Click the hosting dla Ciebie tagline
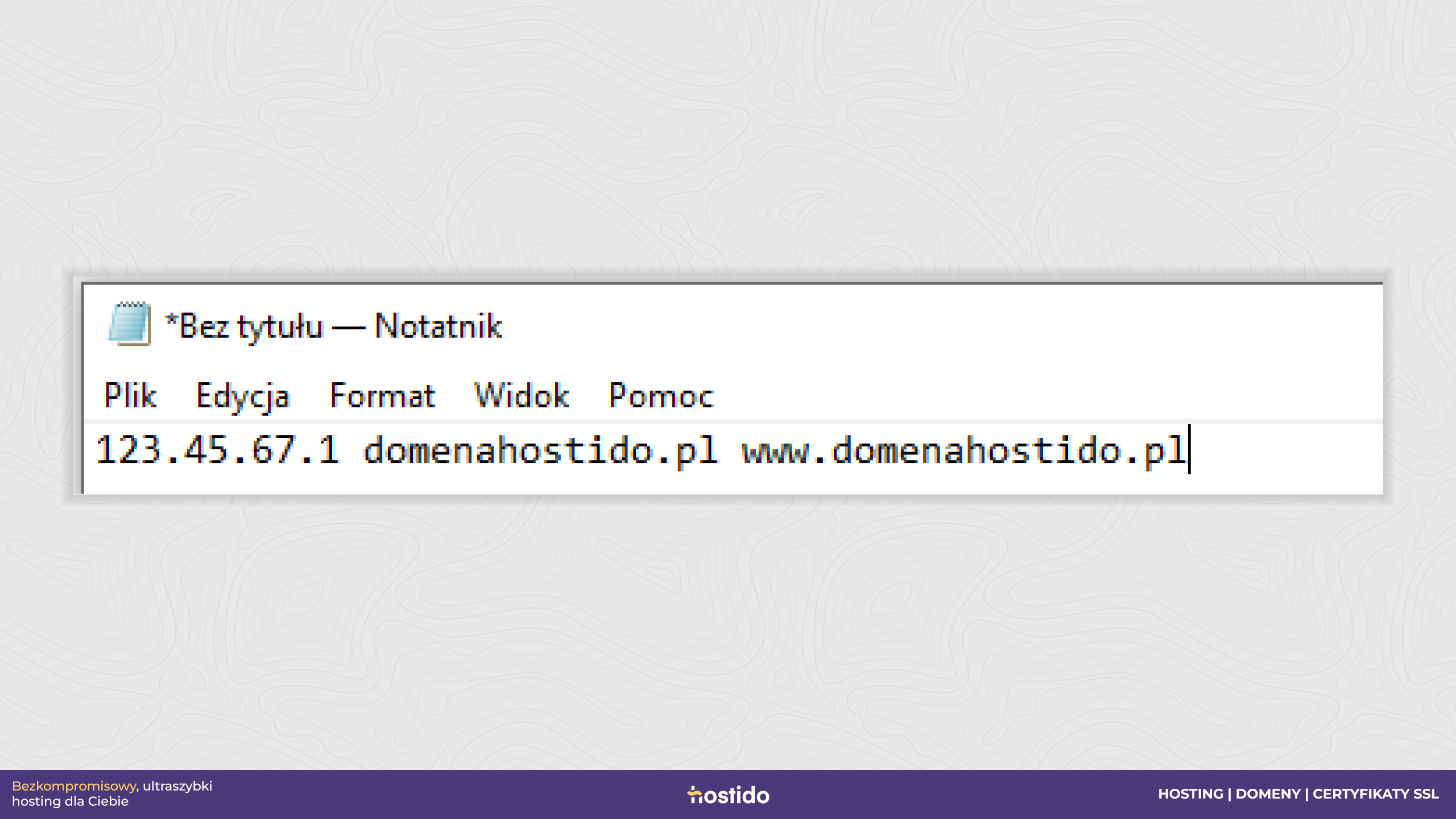Image resolution: width=1456 pixels, height=819 pixels. [70, 801]
